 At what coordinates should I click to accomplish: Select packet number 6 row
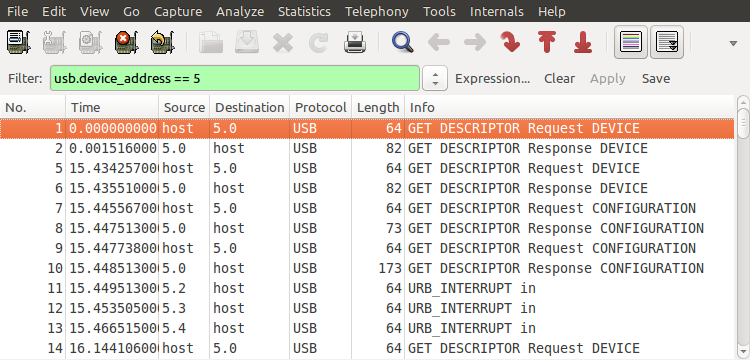(x=367, y=188)
